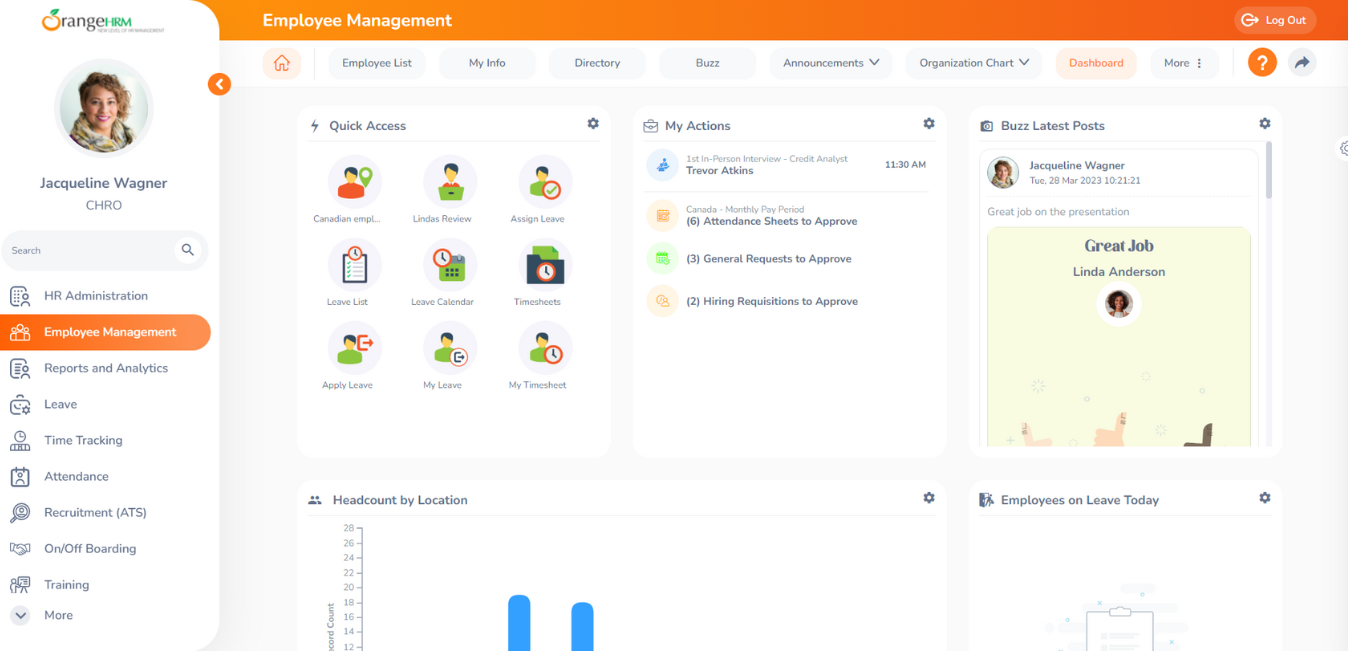The image size is (1348, 651).
Task: Open the Organization Chart dropdown
Action: tap(973, 62)
